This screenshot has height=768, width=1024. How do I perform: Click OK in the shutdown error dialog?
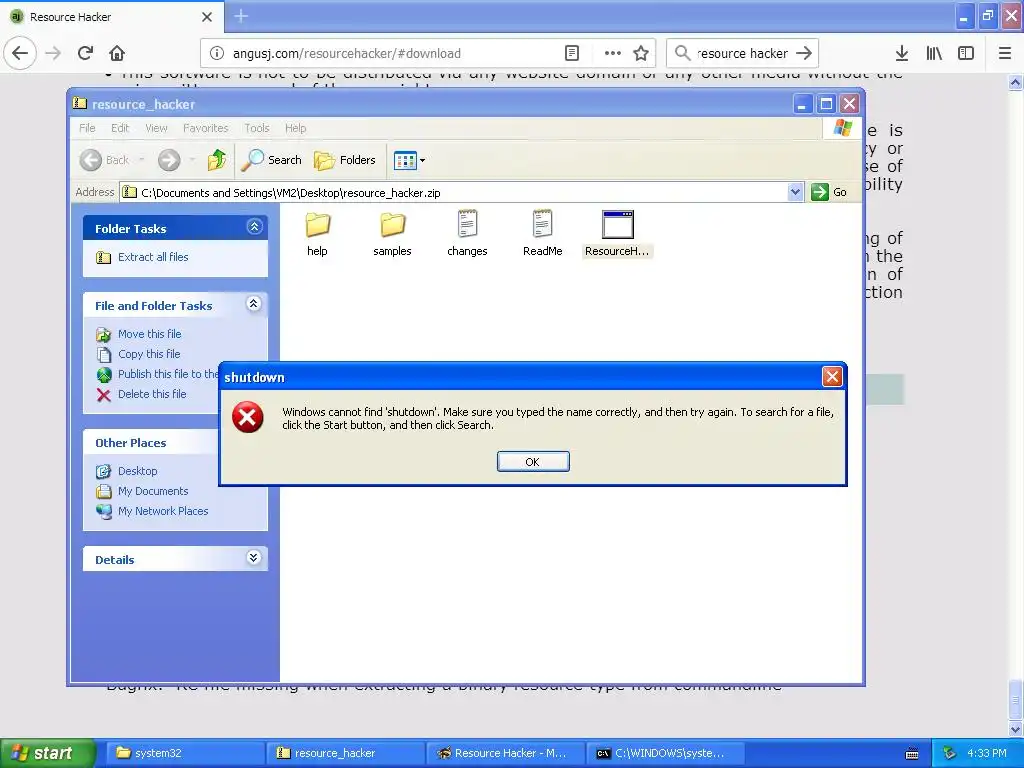click(533, 462)
